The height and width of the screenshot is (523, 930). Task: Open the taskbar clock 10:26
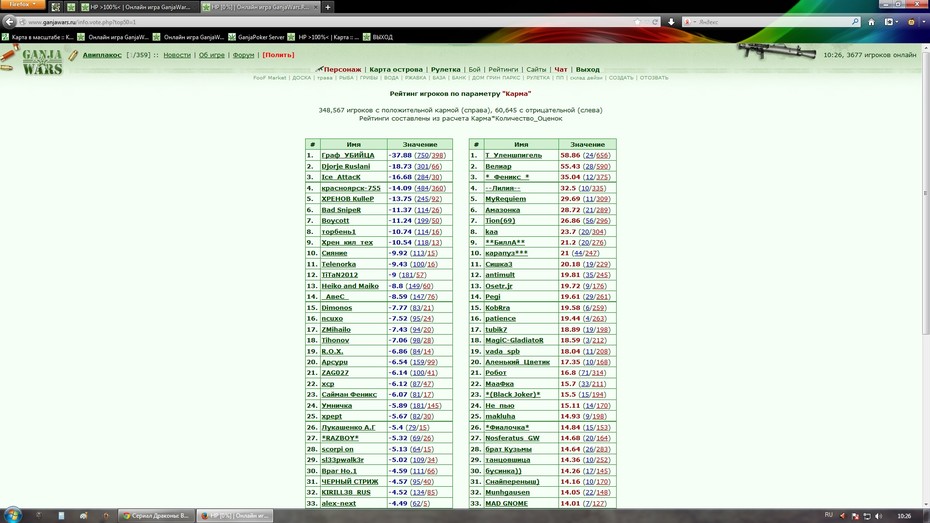click(904, 516)
